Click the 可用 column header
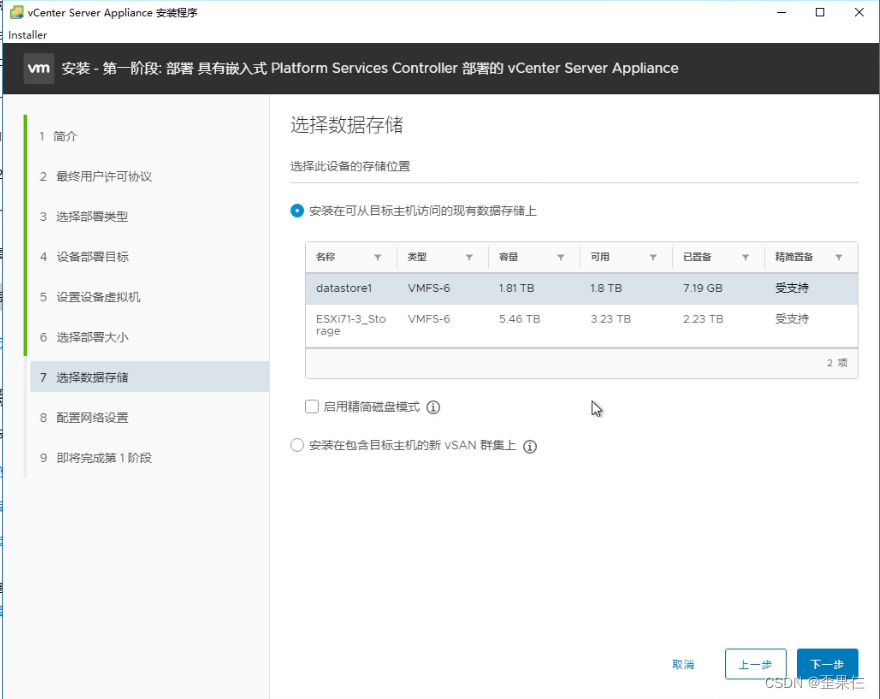 (x=600, y=257)
